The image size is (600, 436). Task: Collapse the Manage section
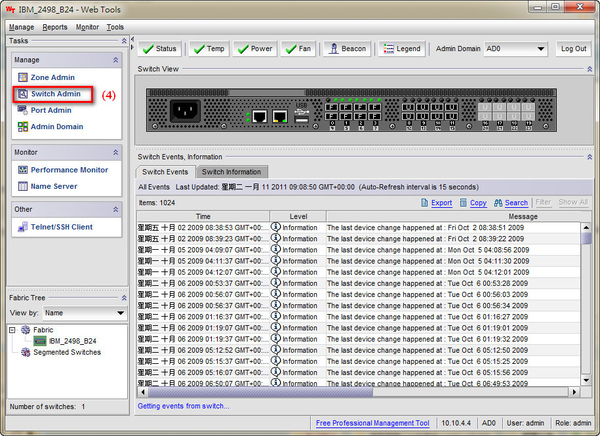tap(116, 60)
